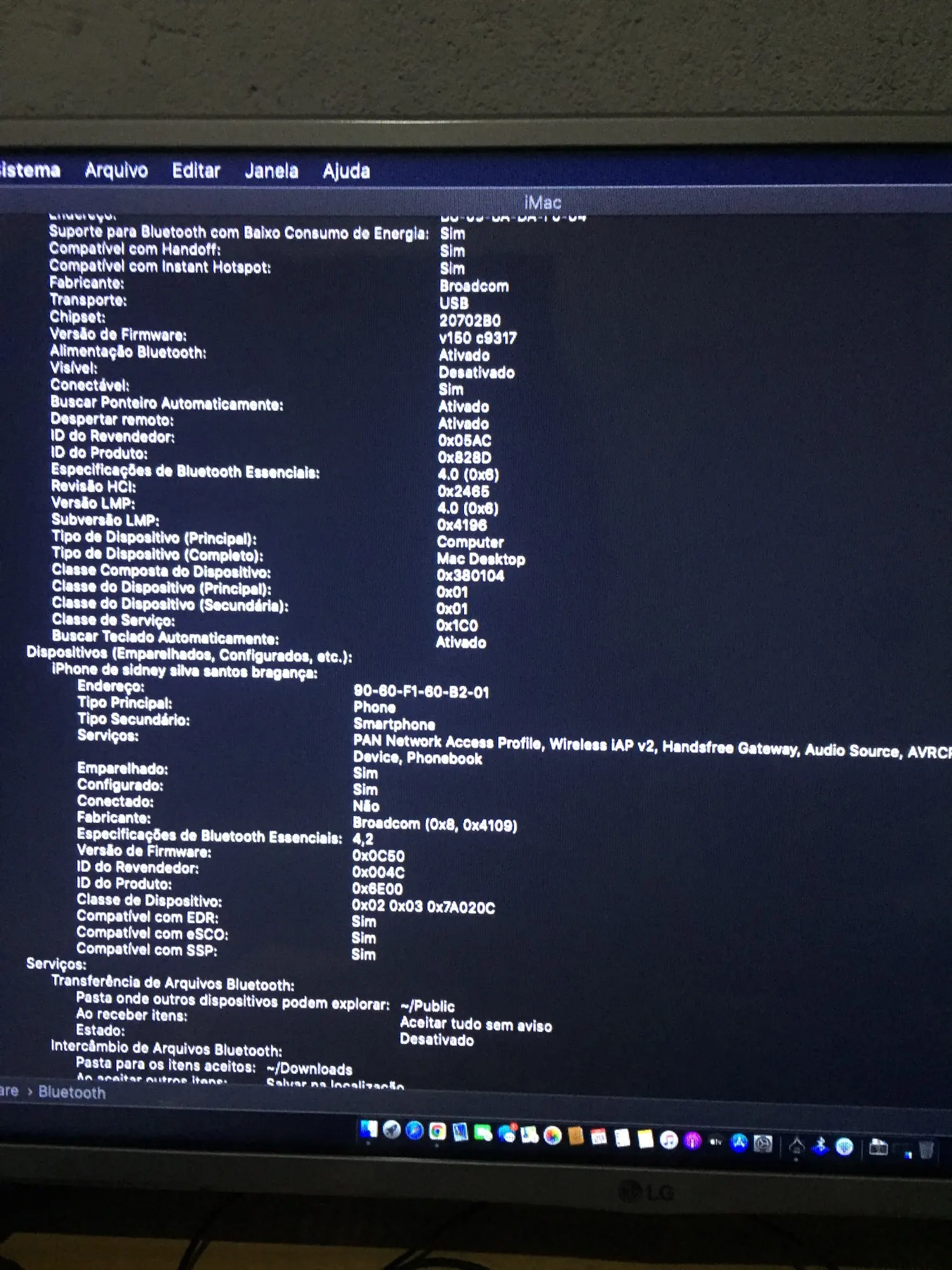Image resolution: width=952 pixels, height=1270 pixels.
Task: Select the '~/Downloads' folder path value
Action: tap(309, 1069)
